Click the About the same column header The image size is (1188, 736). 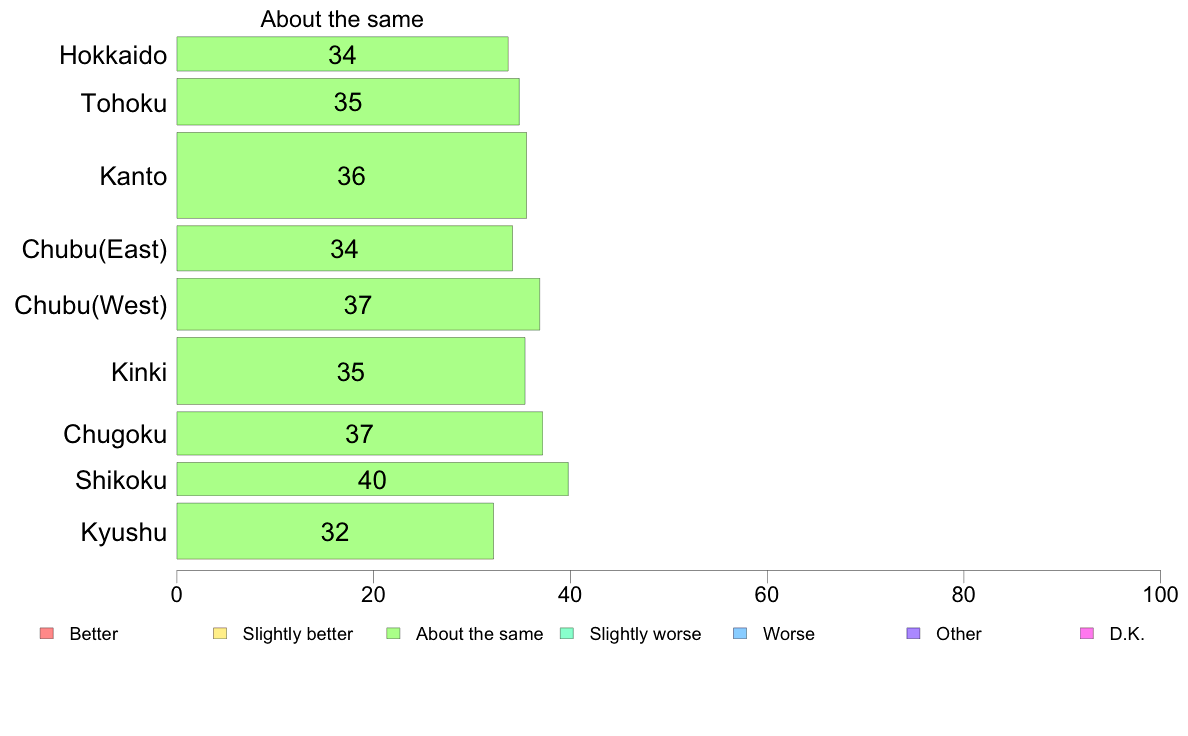[x=342, y=19]
